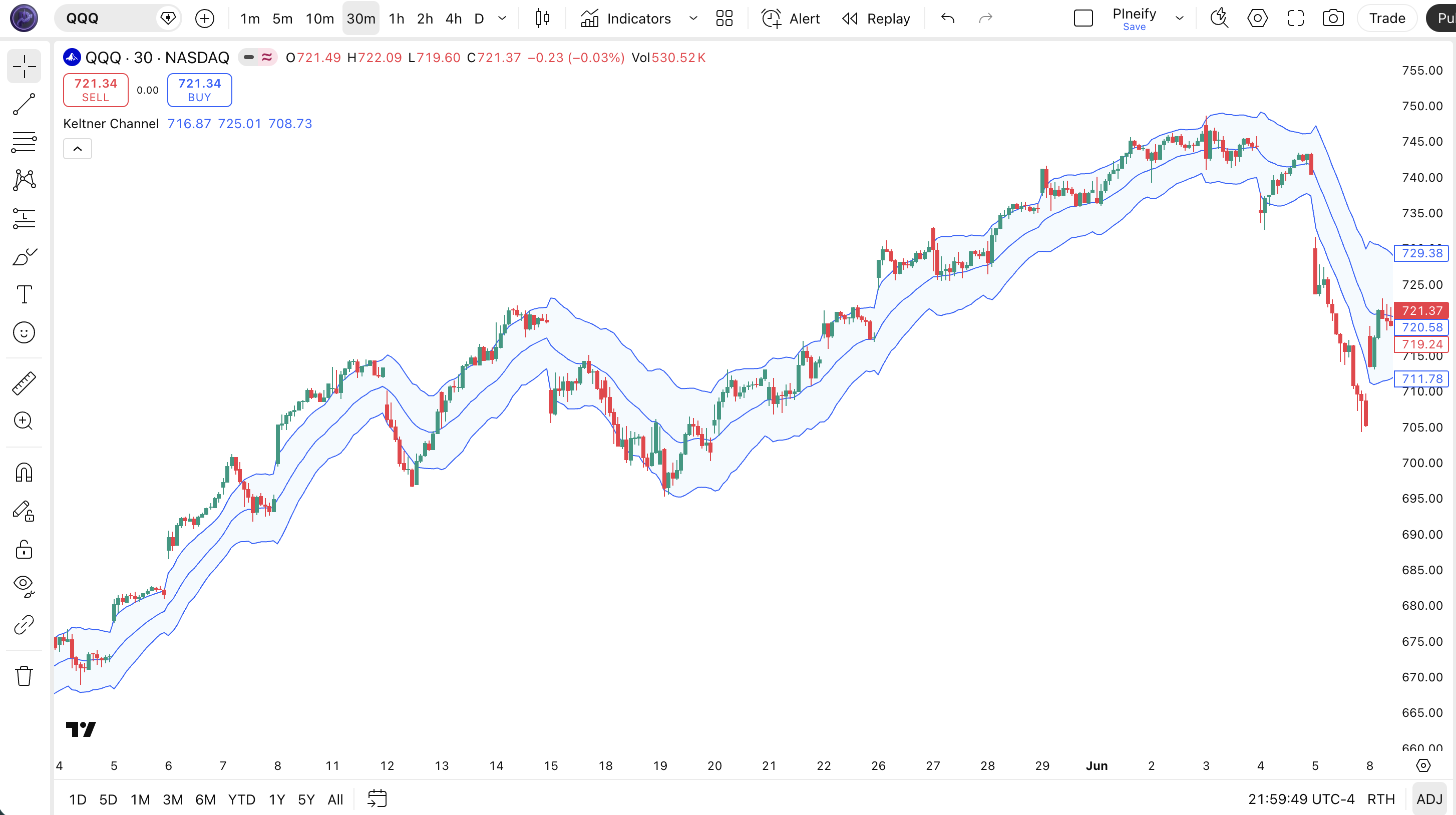
Task: Select the crosshair cursor tool
Action: tap(25, 67)
